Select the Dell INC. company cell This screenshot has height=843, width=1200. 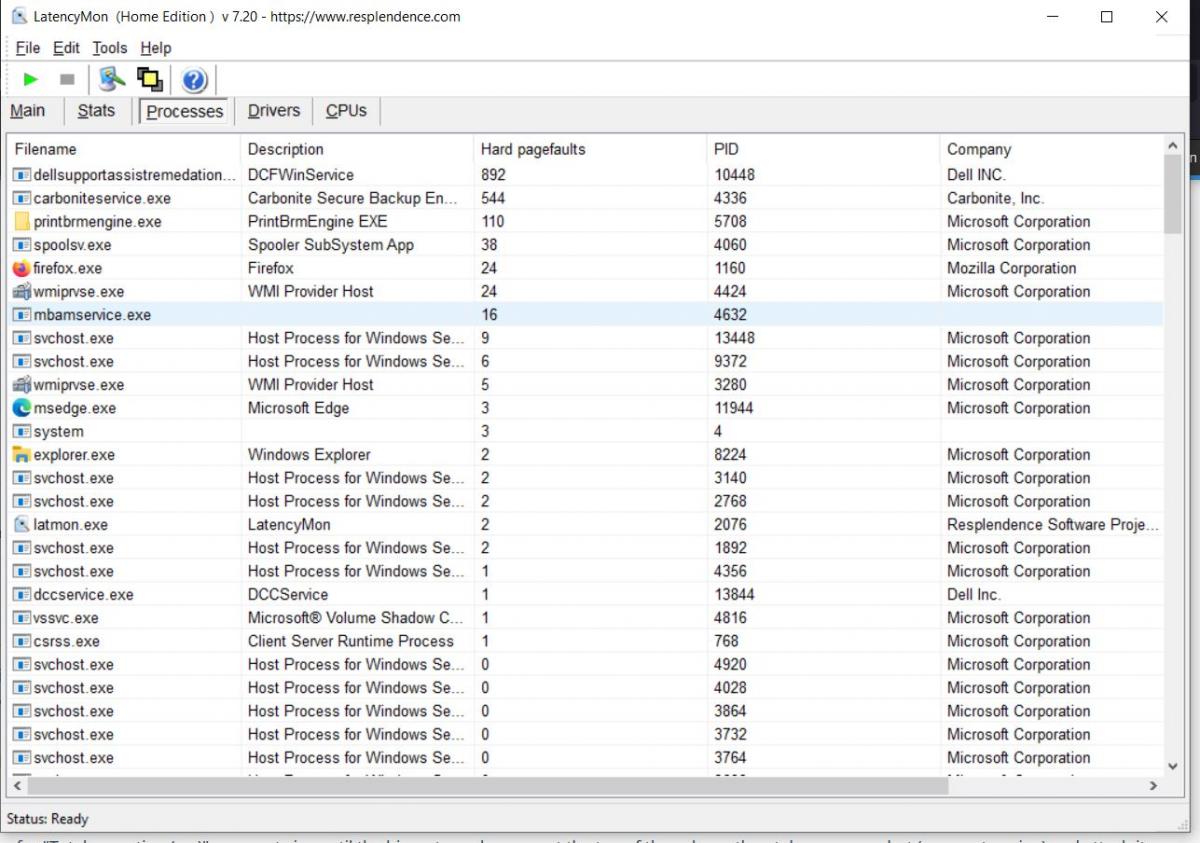[977, 175]
